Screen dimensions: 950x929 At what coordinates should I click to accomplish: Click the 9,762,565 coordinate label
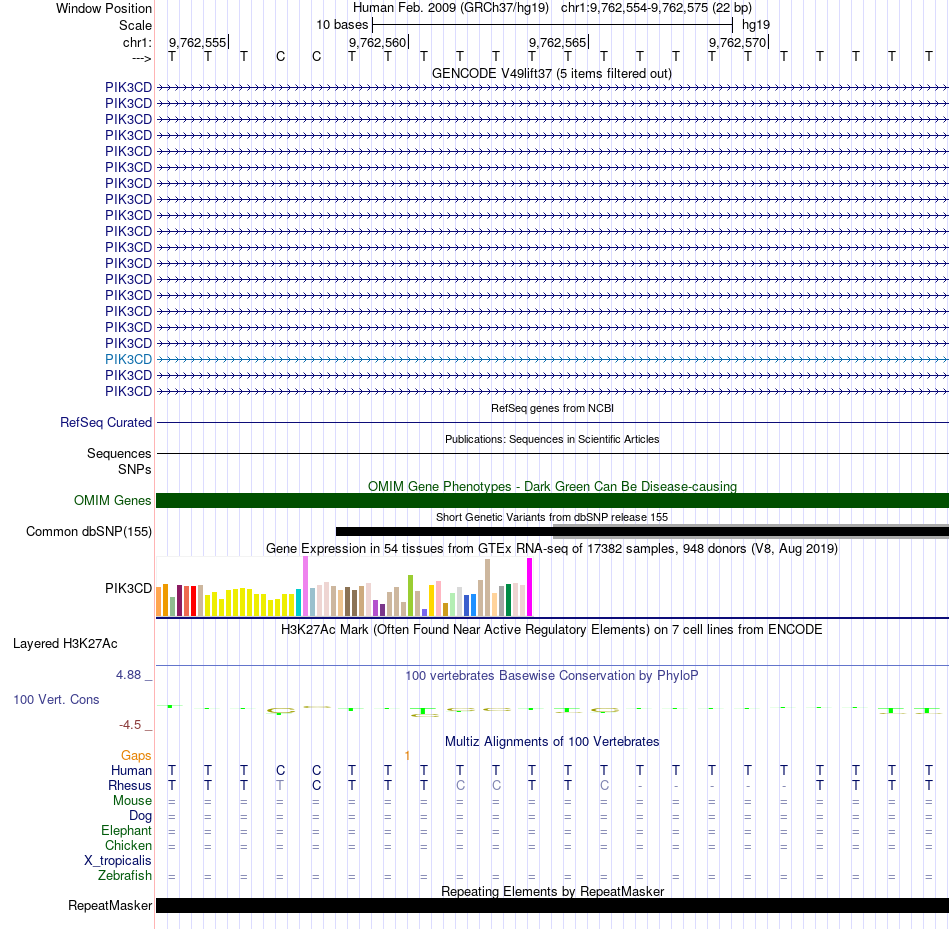click(557, 42)
